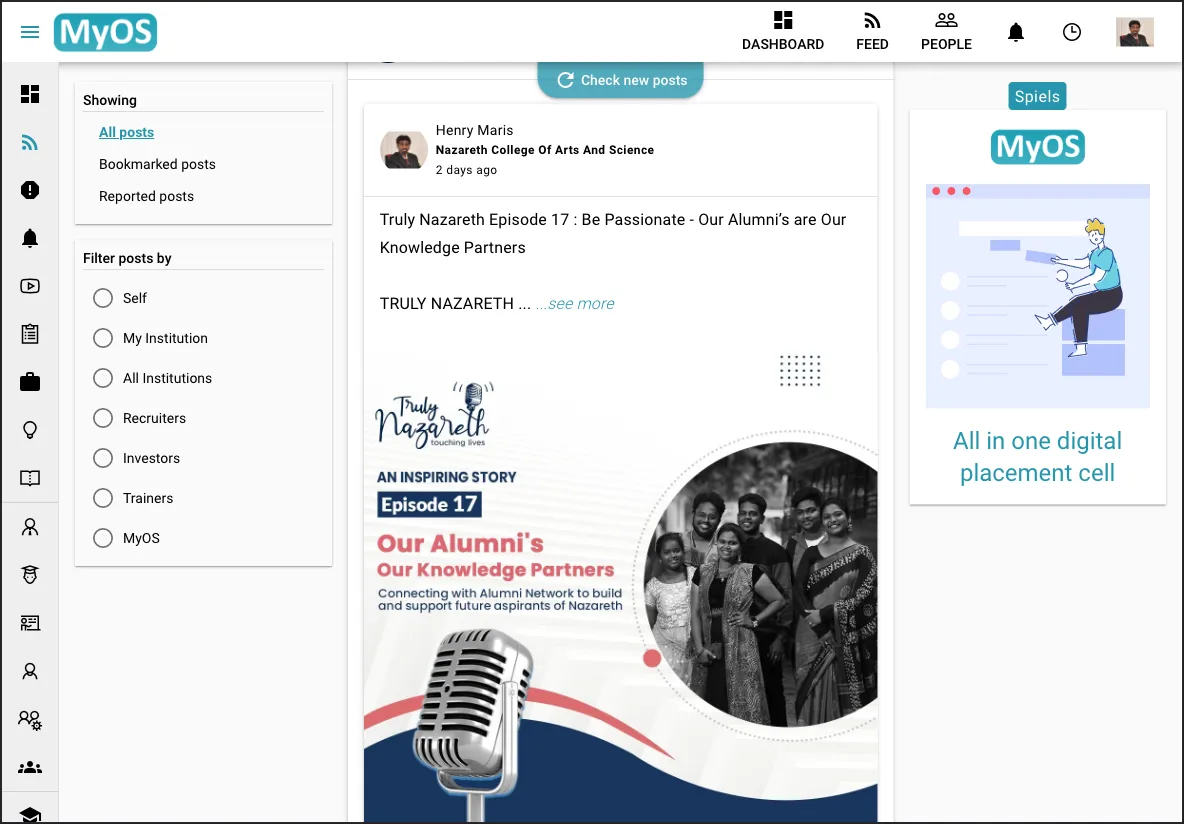
Task: Show Reported posts
Action: (146, 196)
